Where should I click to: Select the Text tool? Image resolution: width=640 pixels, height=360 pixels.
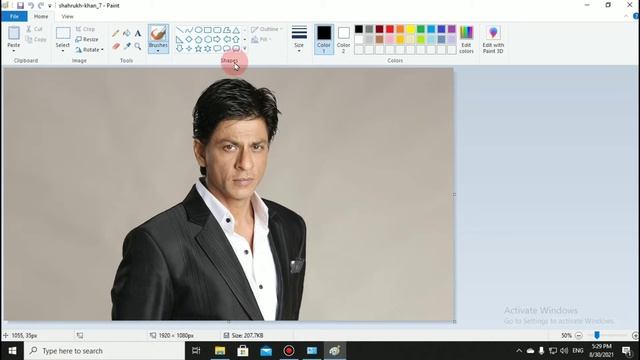tap(138, 33)
